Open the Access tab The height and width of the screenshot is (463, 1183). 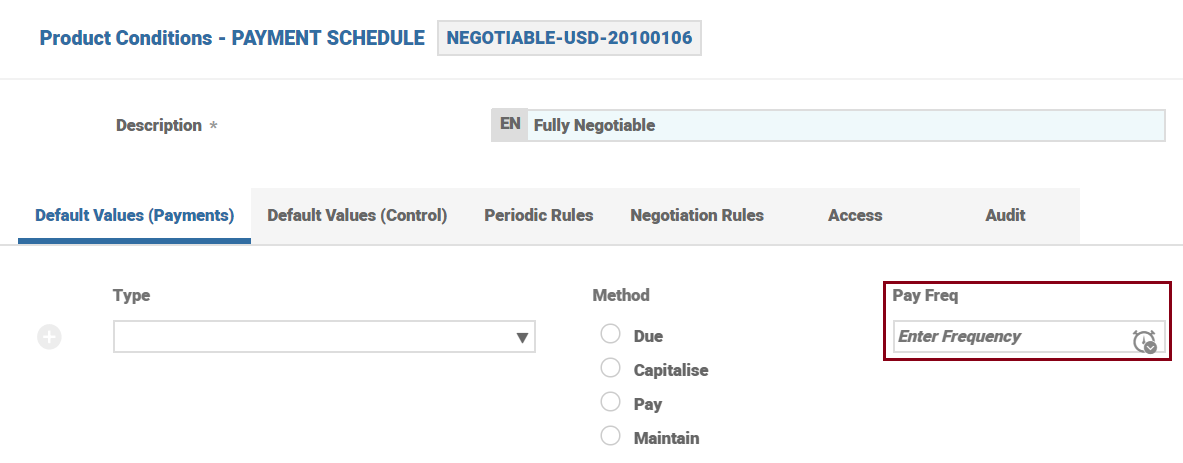click(855, 215)
